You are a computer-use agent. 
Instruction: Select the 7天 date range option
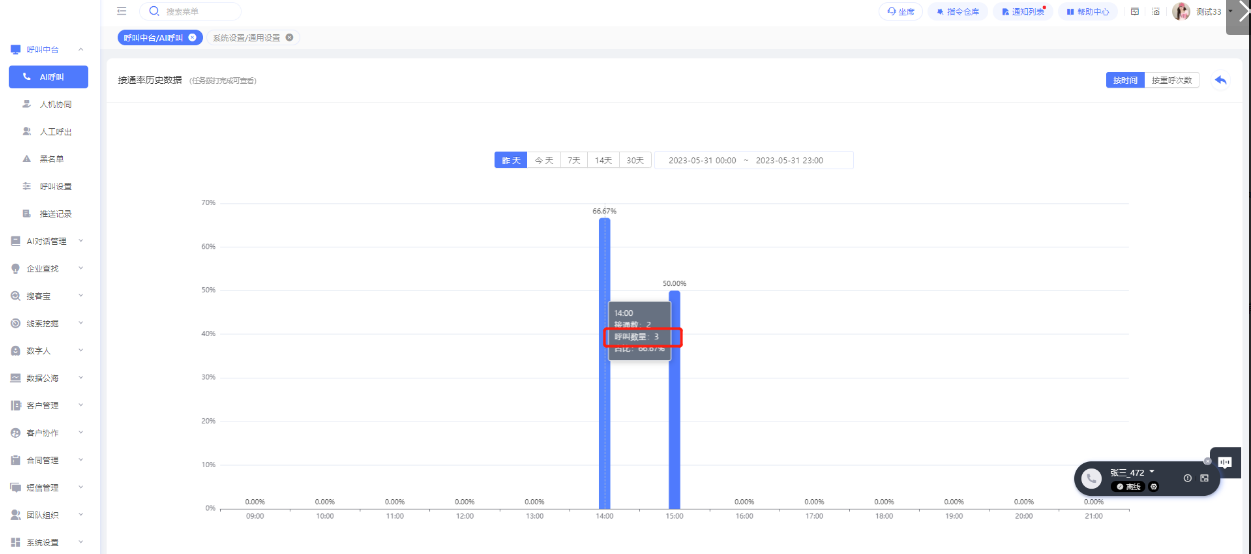pyautogui.click(x=573, y=160)
